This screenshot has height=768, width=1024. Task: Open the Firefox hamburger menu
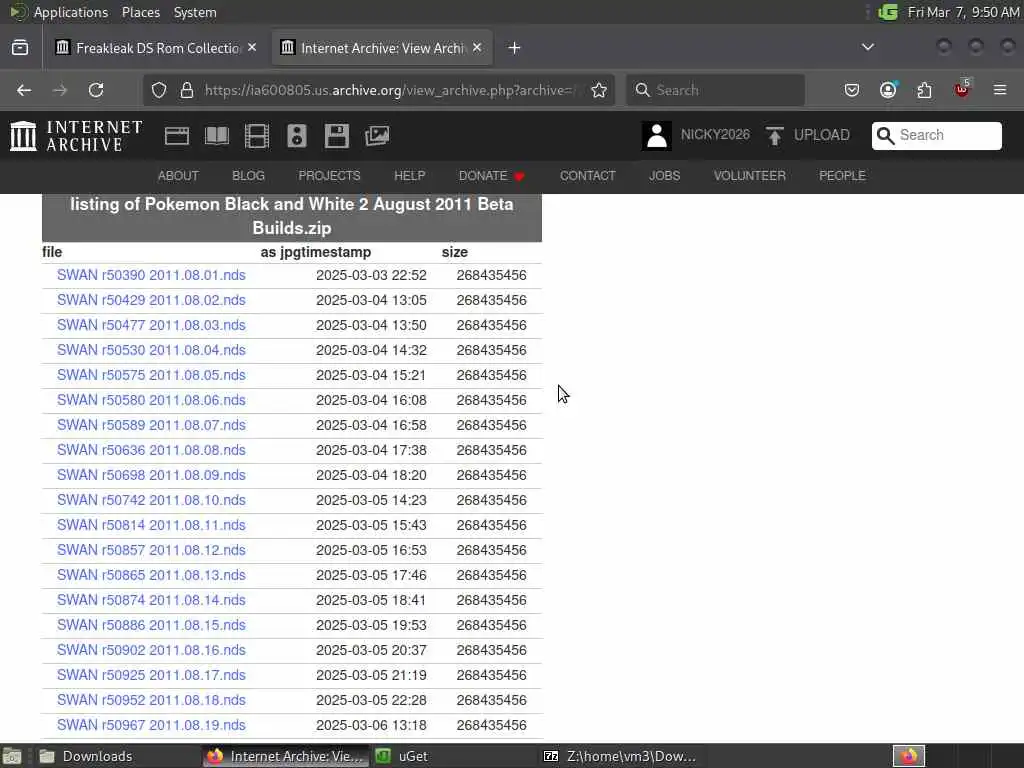[1000, 90]
